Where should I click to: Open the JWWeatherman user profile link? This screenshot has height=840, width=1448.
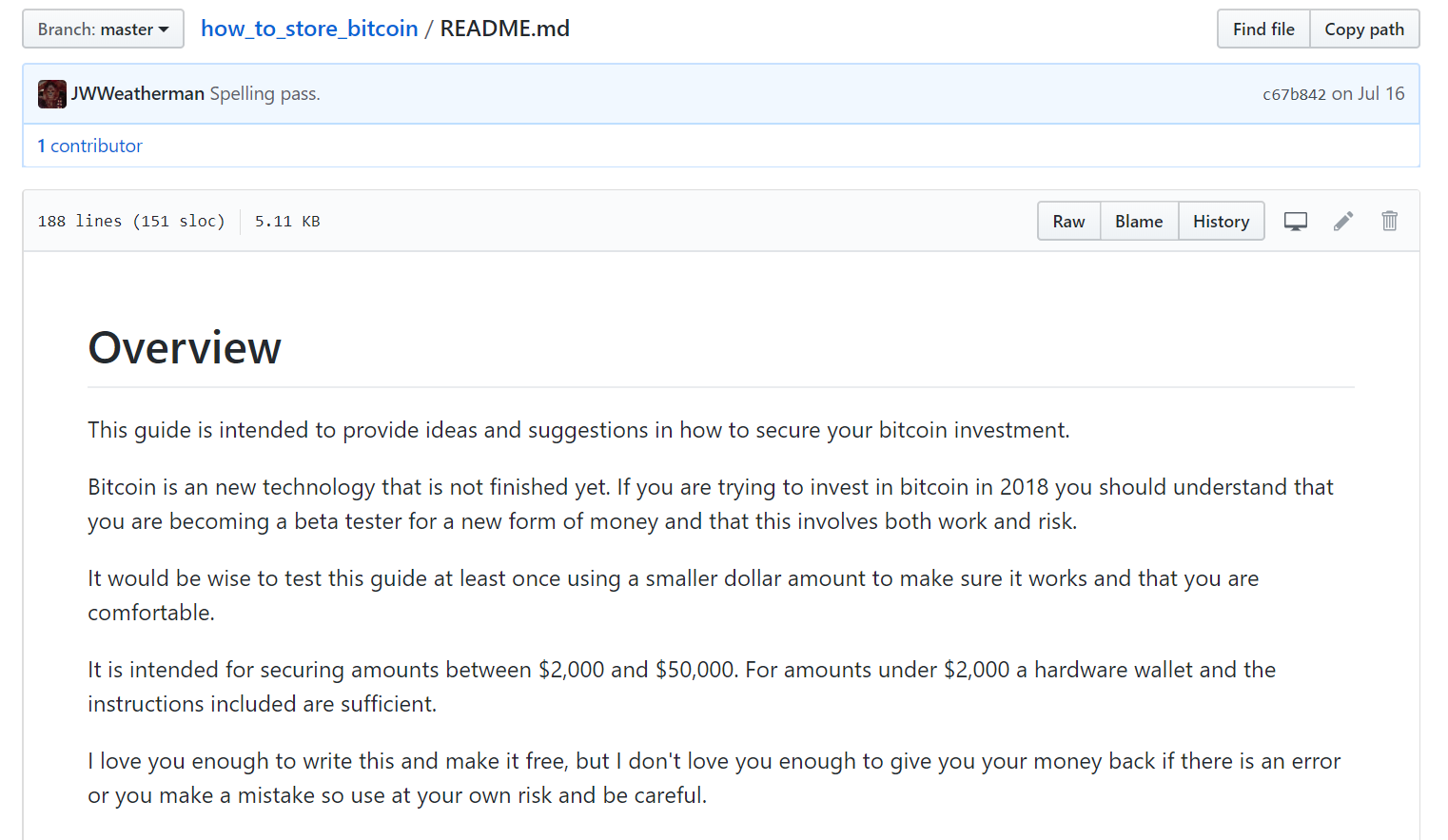coord(138,93)
